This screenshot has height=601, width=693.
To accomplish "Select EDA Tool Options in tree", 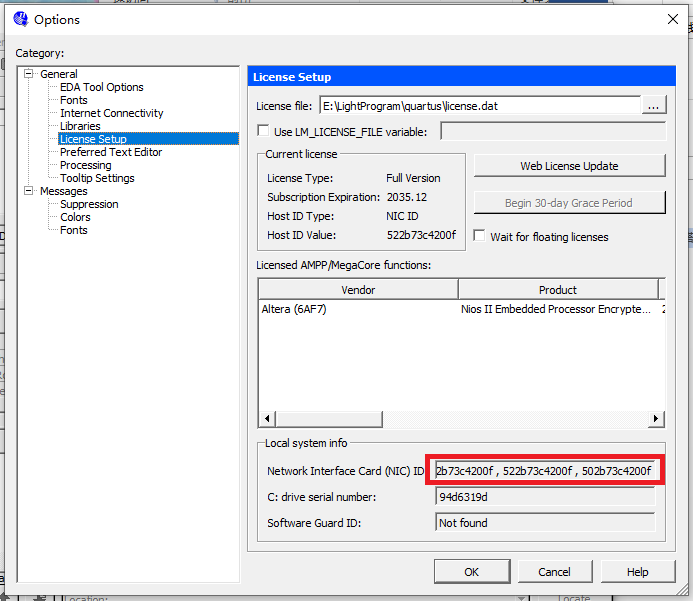I will [101, 87].
